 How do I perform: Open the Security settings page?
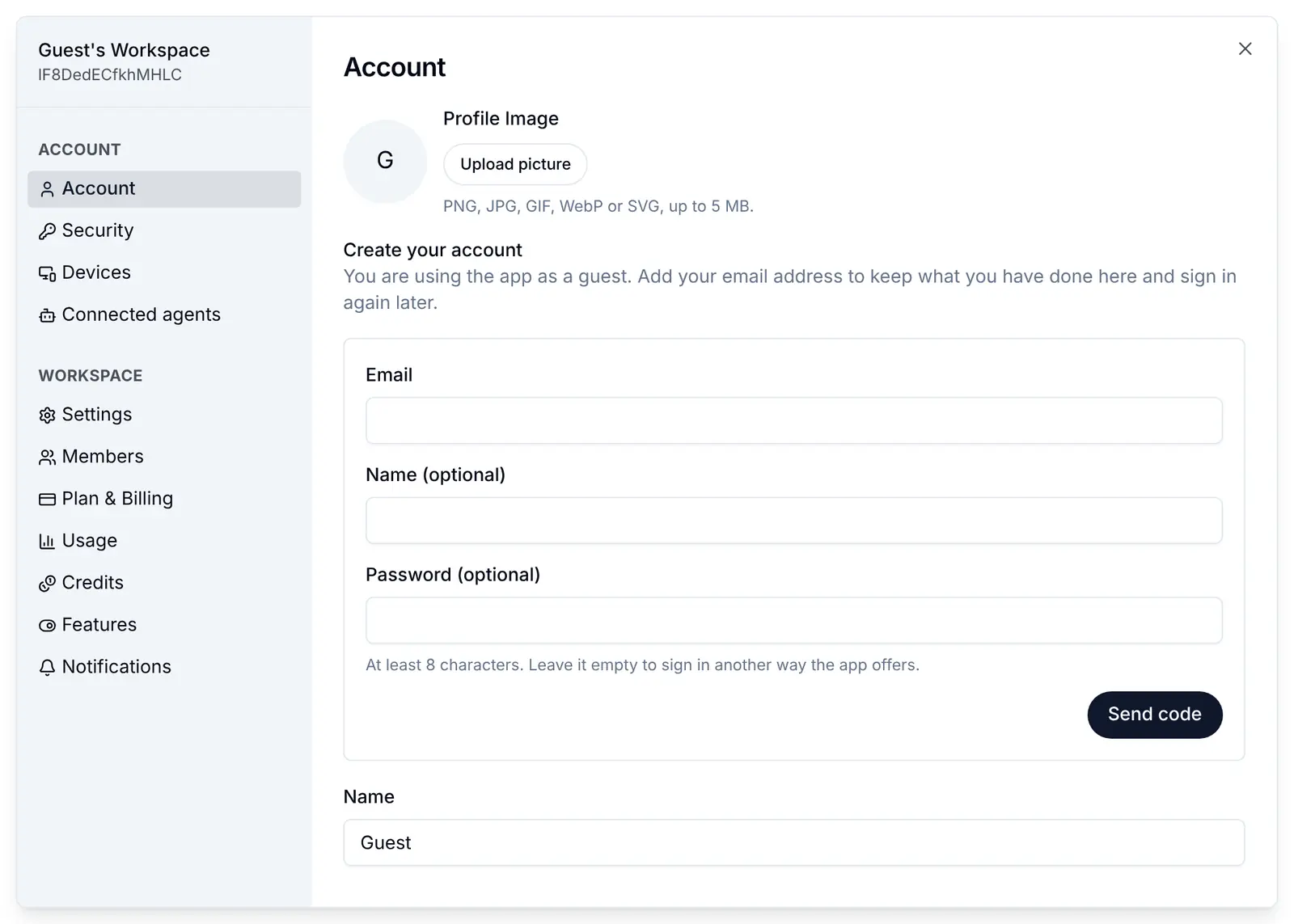coord(164,230)
